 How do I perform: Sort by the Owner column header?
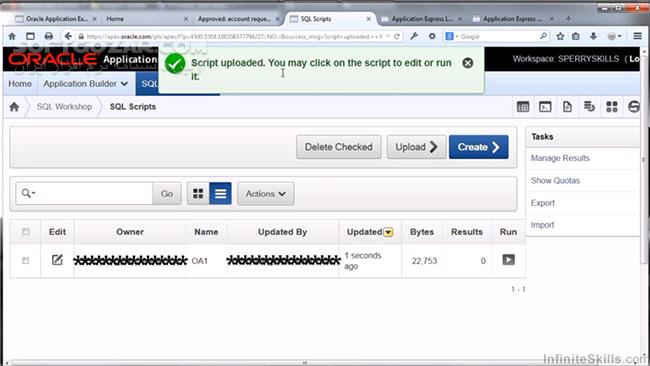click(130, 232)
